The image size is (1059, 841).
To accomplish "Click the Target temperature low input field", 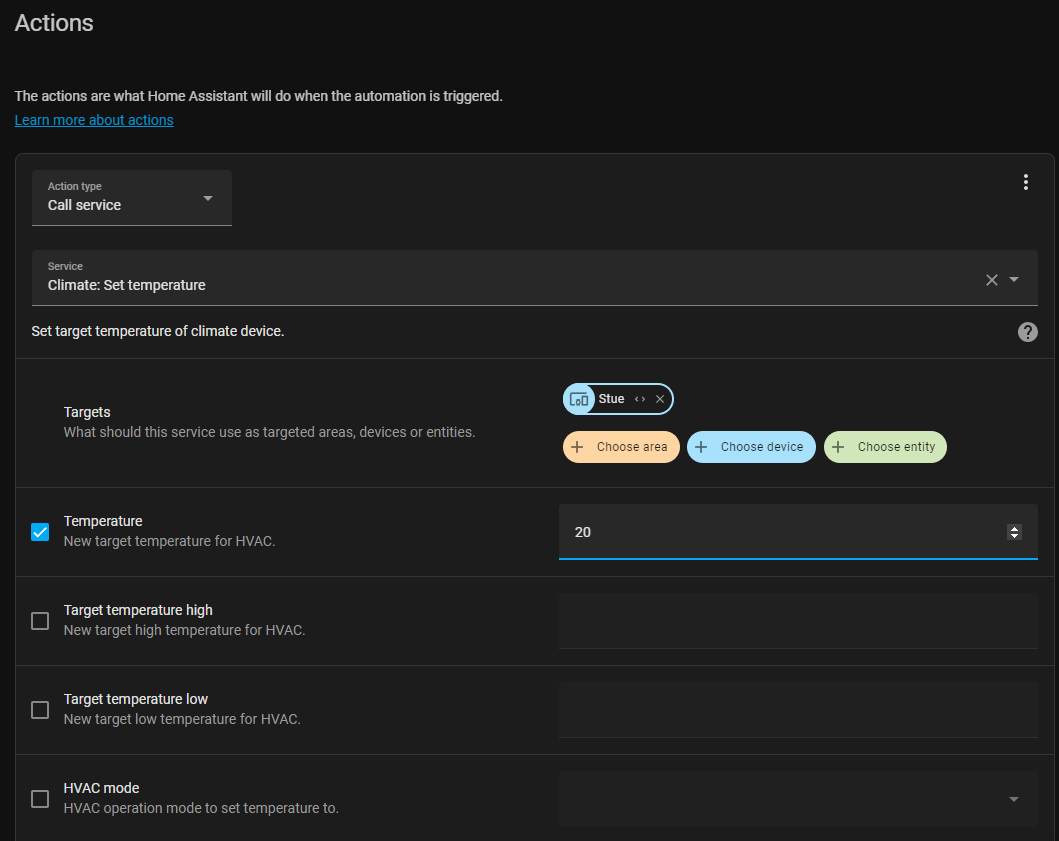I will (798, 710).
